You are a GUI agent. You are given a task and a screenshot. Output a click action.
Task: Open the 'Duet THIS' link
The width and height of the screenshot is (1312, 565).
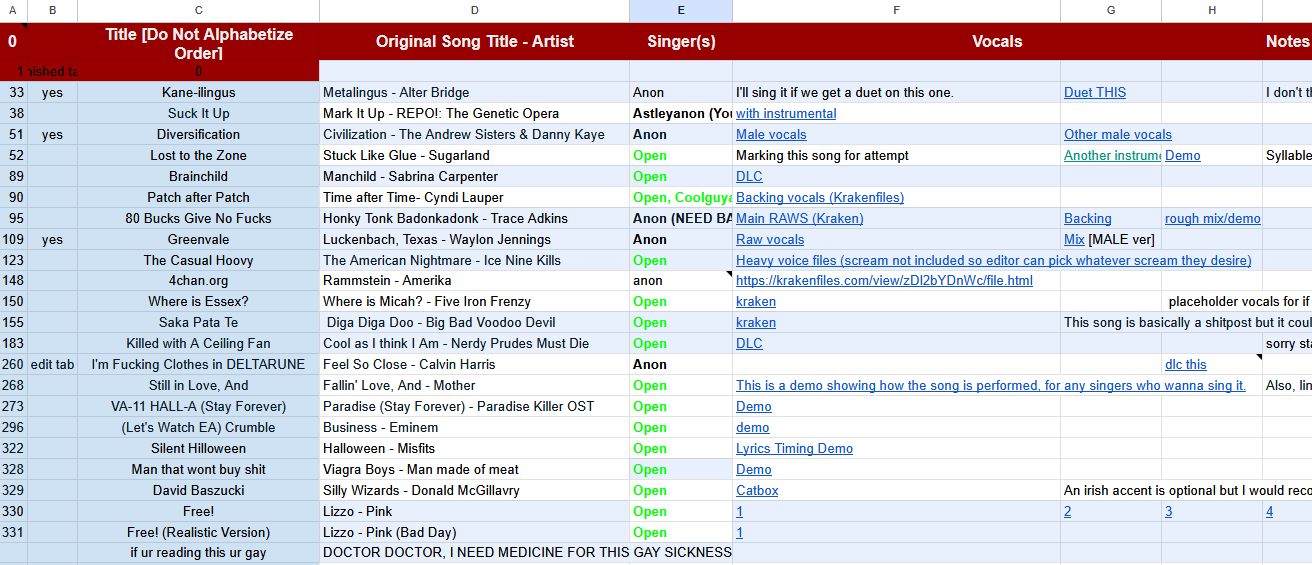click(x=1095, y=92)
